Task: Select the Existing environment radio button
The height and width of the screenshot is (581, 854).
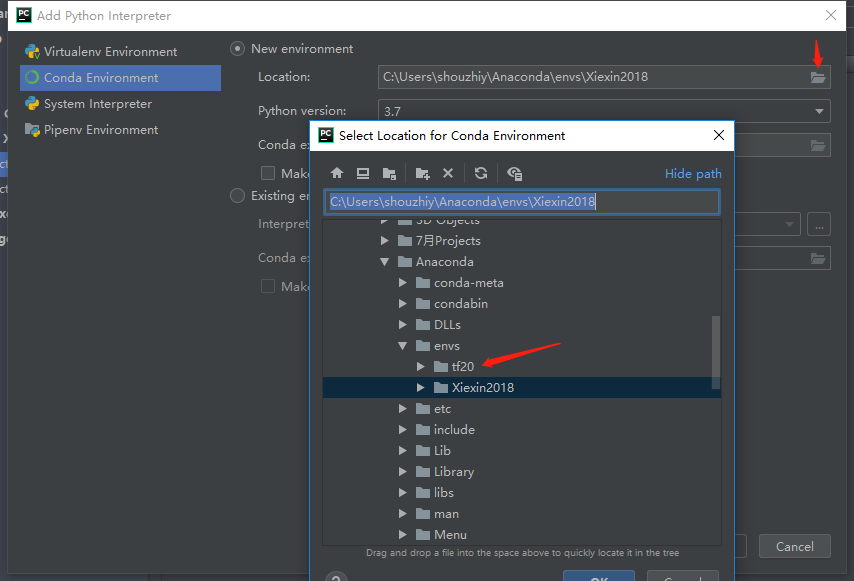Action: pyautogui.click(x=237, y=195)
